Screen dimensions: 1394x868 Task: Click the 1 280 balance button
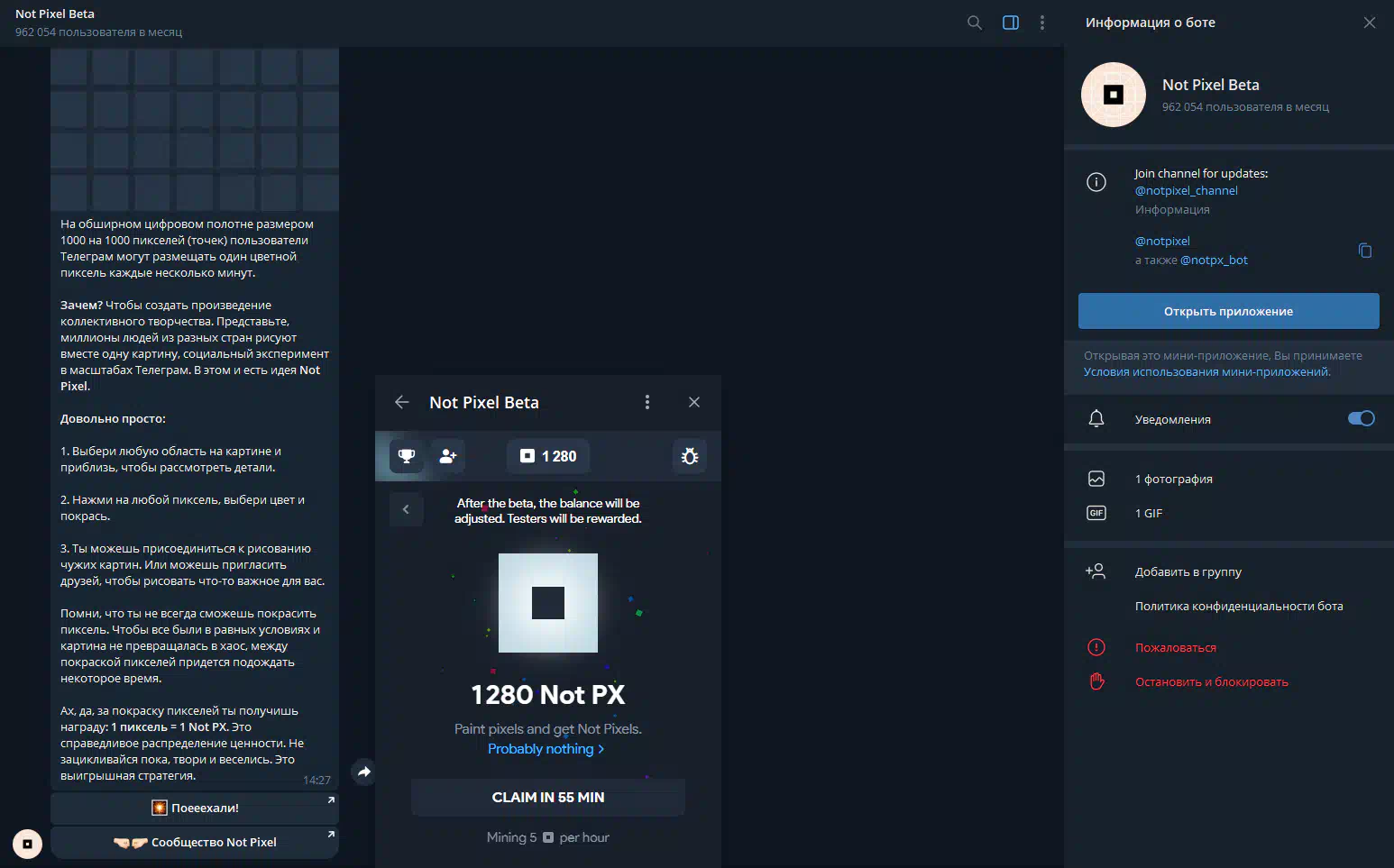tap(548, 456)
